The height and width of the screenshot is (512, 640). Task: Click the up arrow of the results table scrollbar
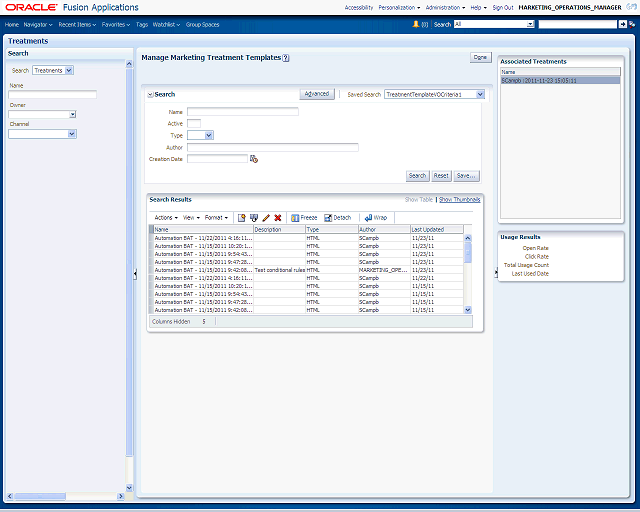click(x=468, y=238)
